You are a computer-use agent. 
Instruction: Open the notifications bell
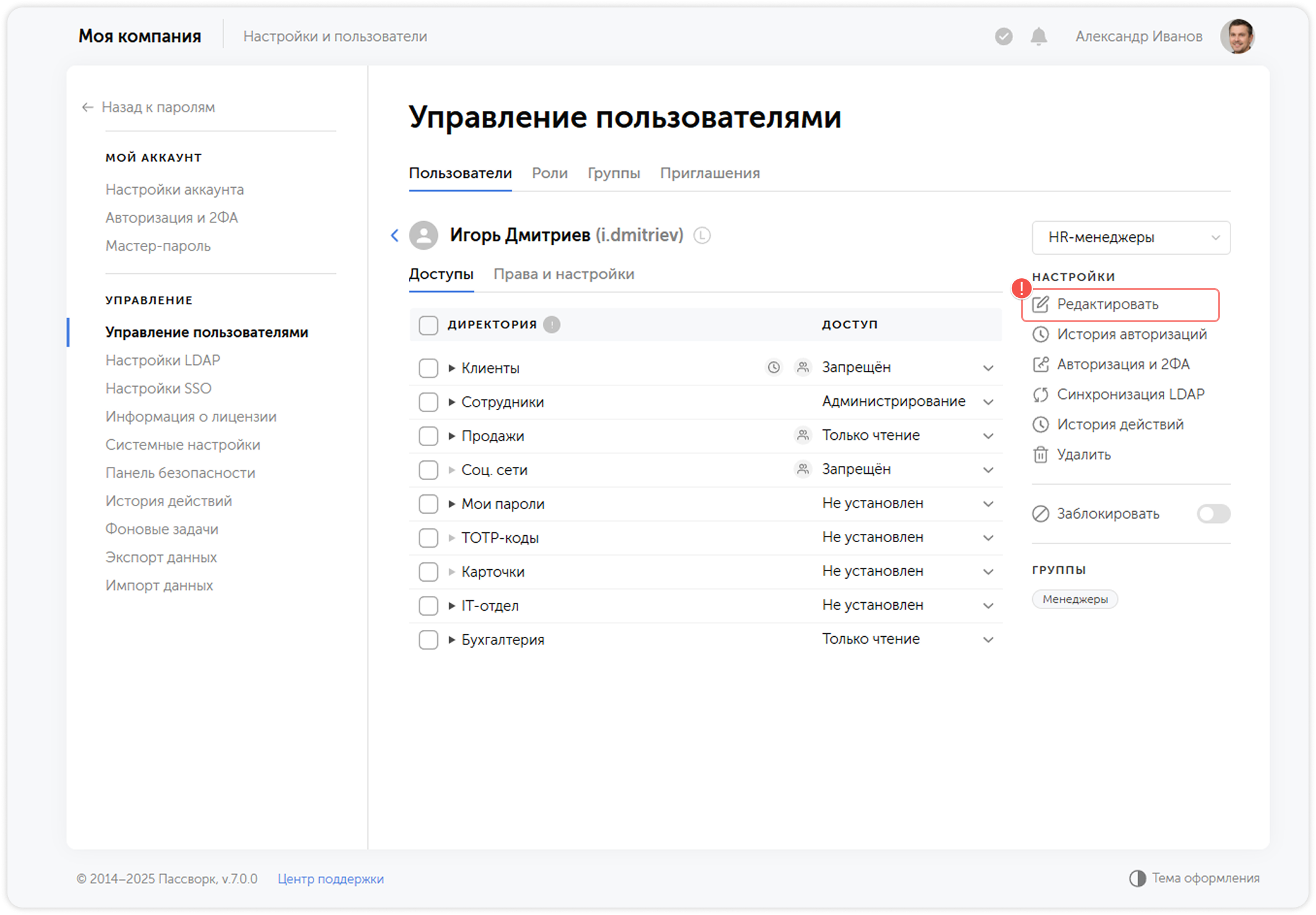tap(1039, 37)
